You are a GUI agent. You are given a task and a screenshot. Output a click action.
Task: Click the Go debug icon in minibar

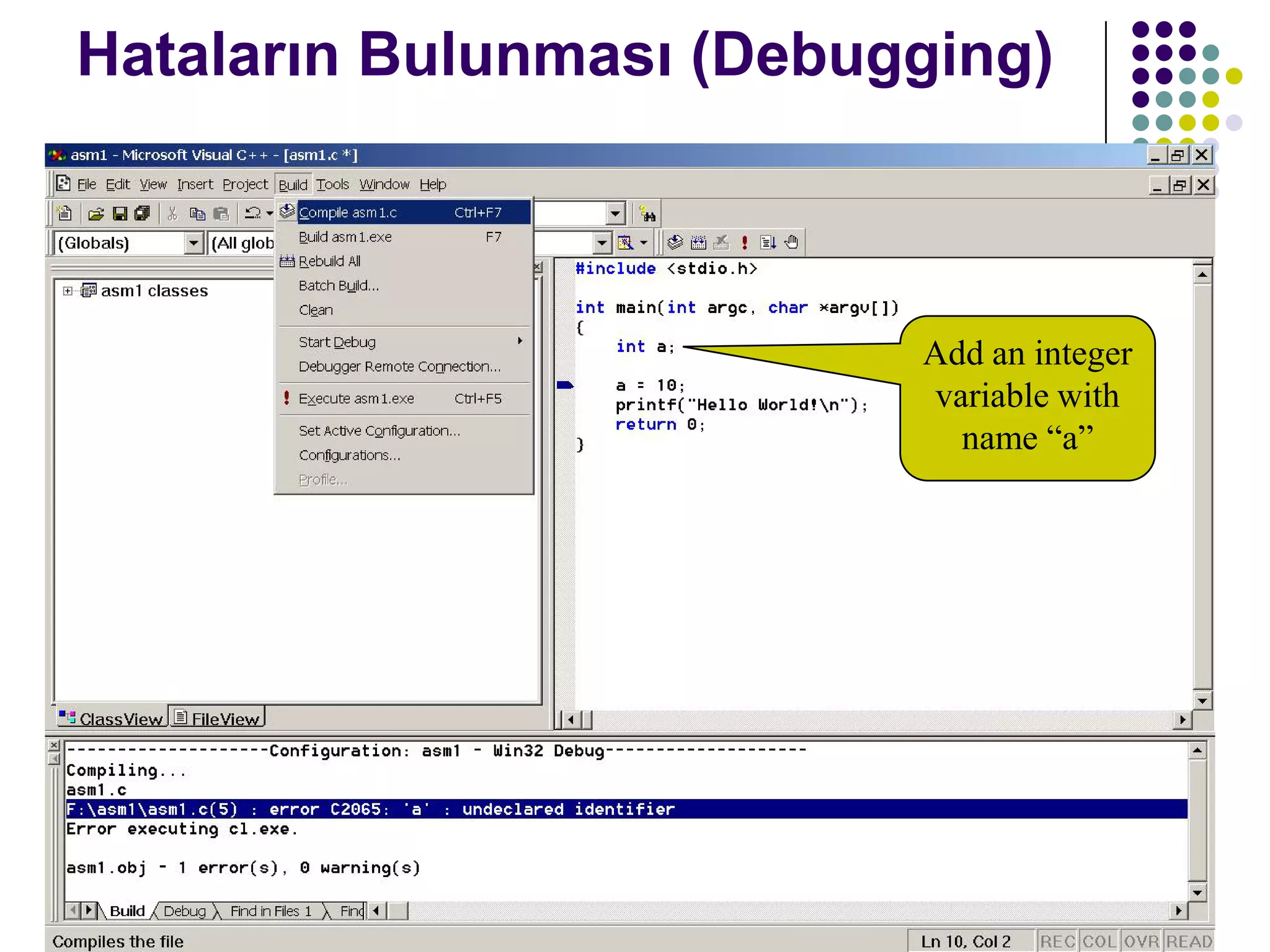click(768, 242)
